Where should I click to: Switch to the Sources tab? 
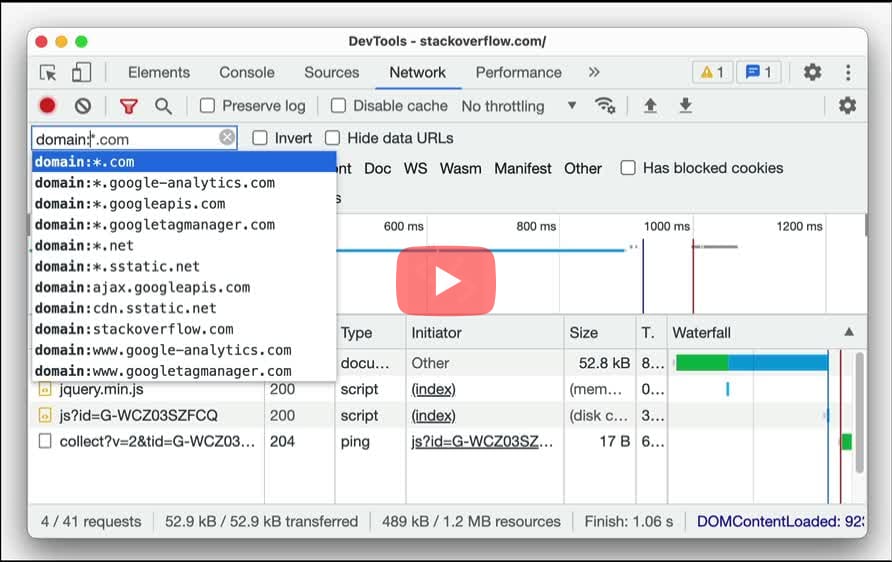pyautogui.click(x=332, y=73)
